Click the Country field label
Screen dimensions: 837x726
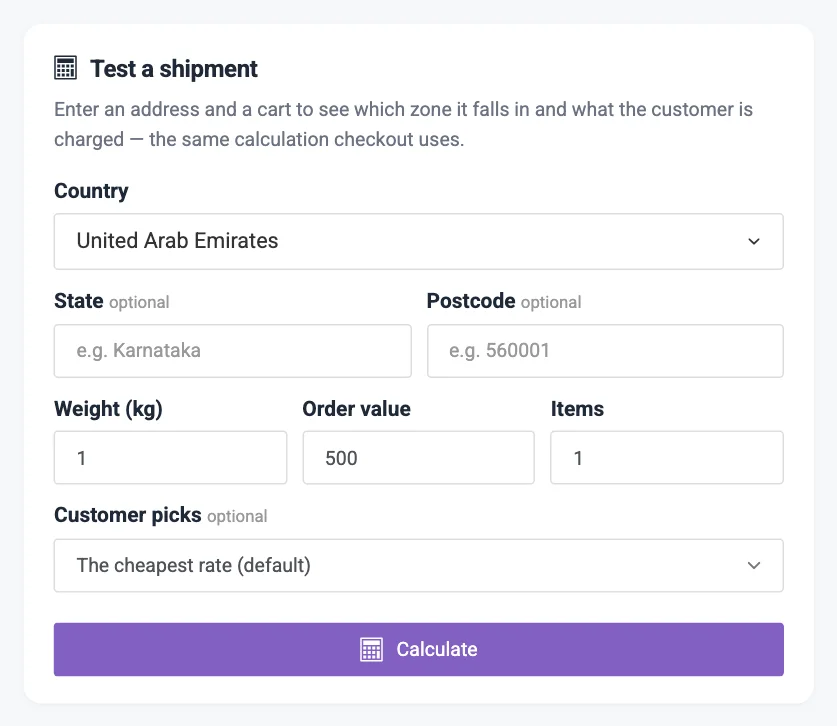91,191
